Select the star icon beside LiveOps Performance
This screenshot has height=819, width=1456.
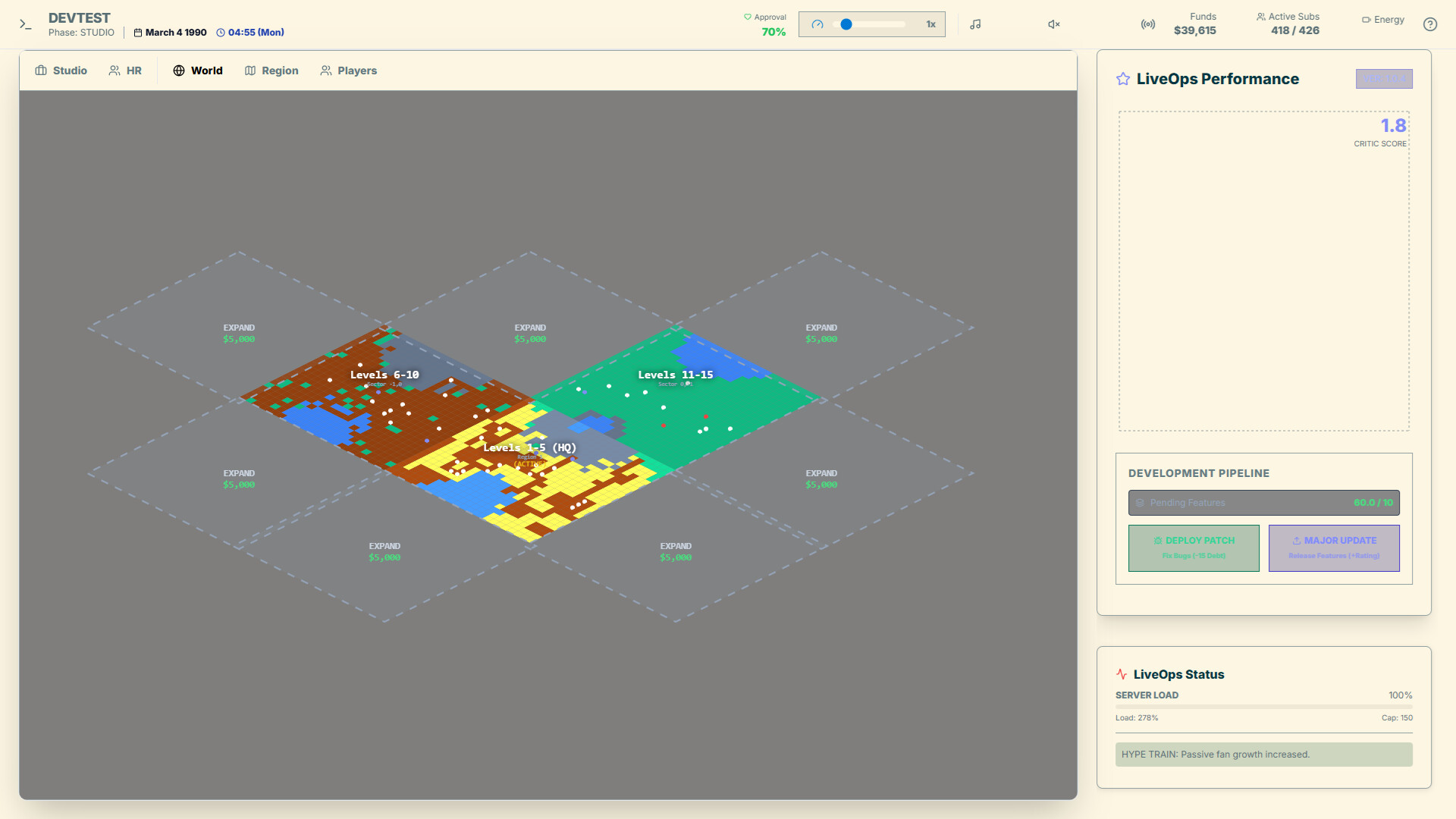tap(1122, 78)
